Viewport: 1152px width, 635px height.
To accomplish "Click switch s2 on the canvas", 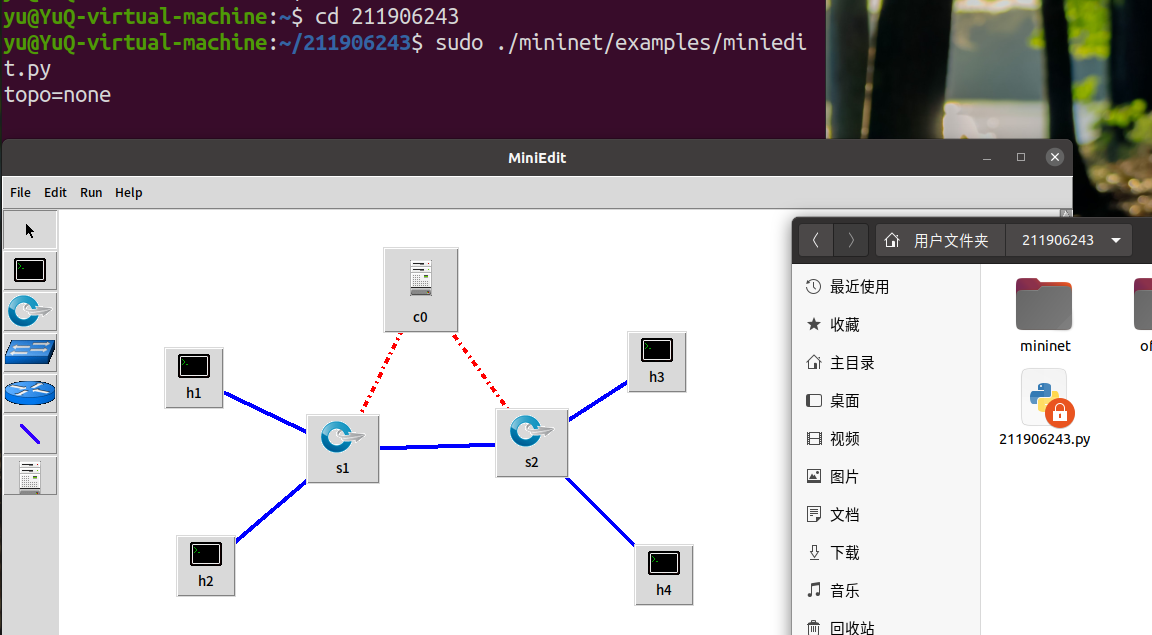I will point(532,442).
